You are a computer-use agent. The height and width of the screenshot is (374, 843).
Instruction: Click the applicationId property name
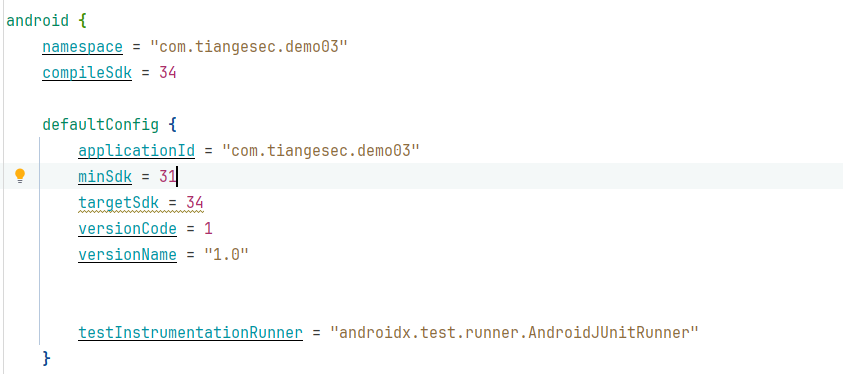click(137, 150)
